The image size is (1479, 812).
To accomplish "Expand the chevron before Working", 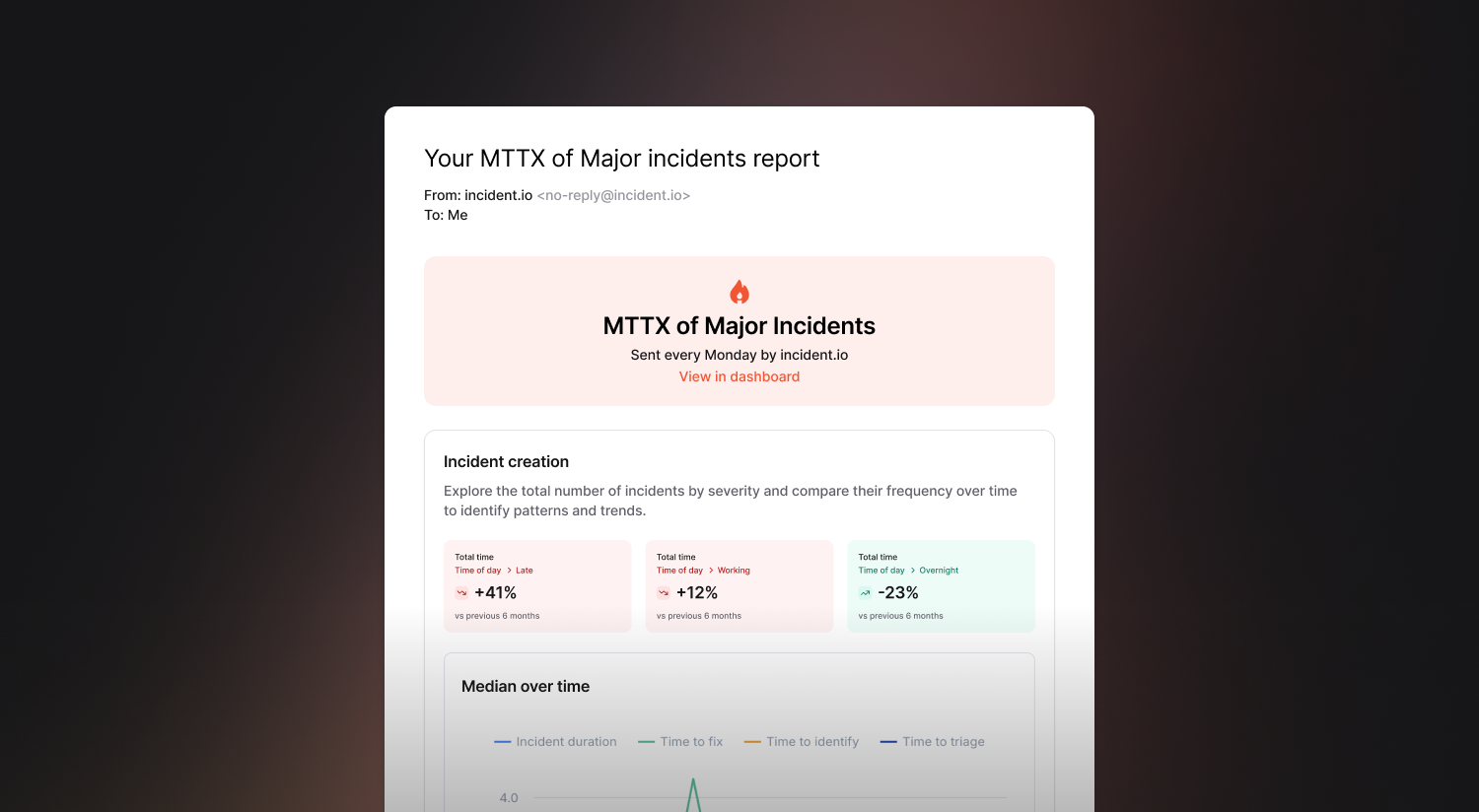I will [x=711, y=571].
